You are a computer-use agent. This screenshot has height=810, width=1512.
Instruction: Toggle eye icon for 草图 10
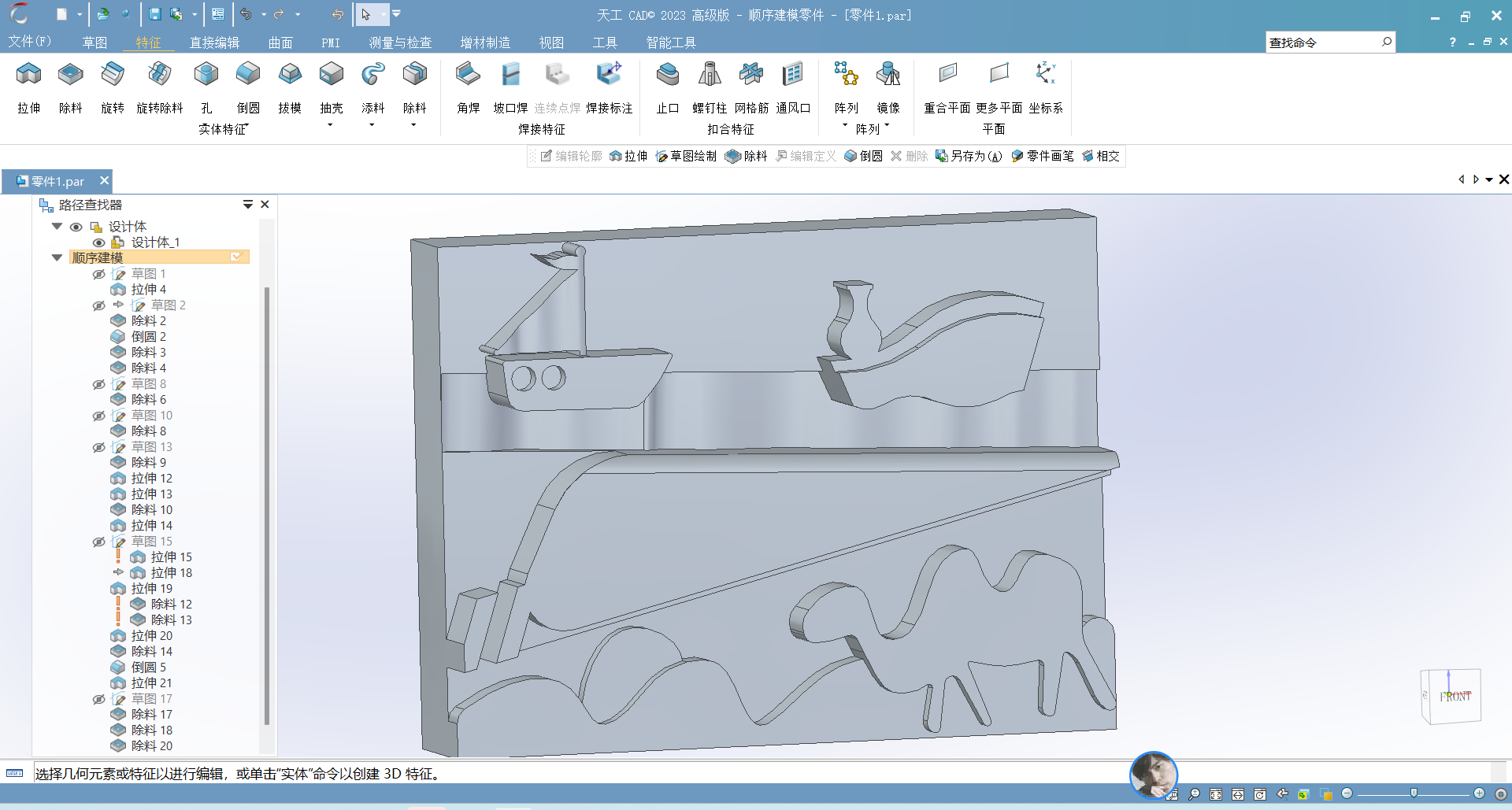[x=98, y=416]
